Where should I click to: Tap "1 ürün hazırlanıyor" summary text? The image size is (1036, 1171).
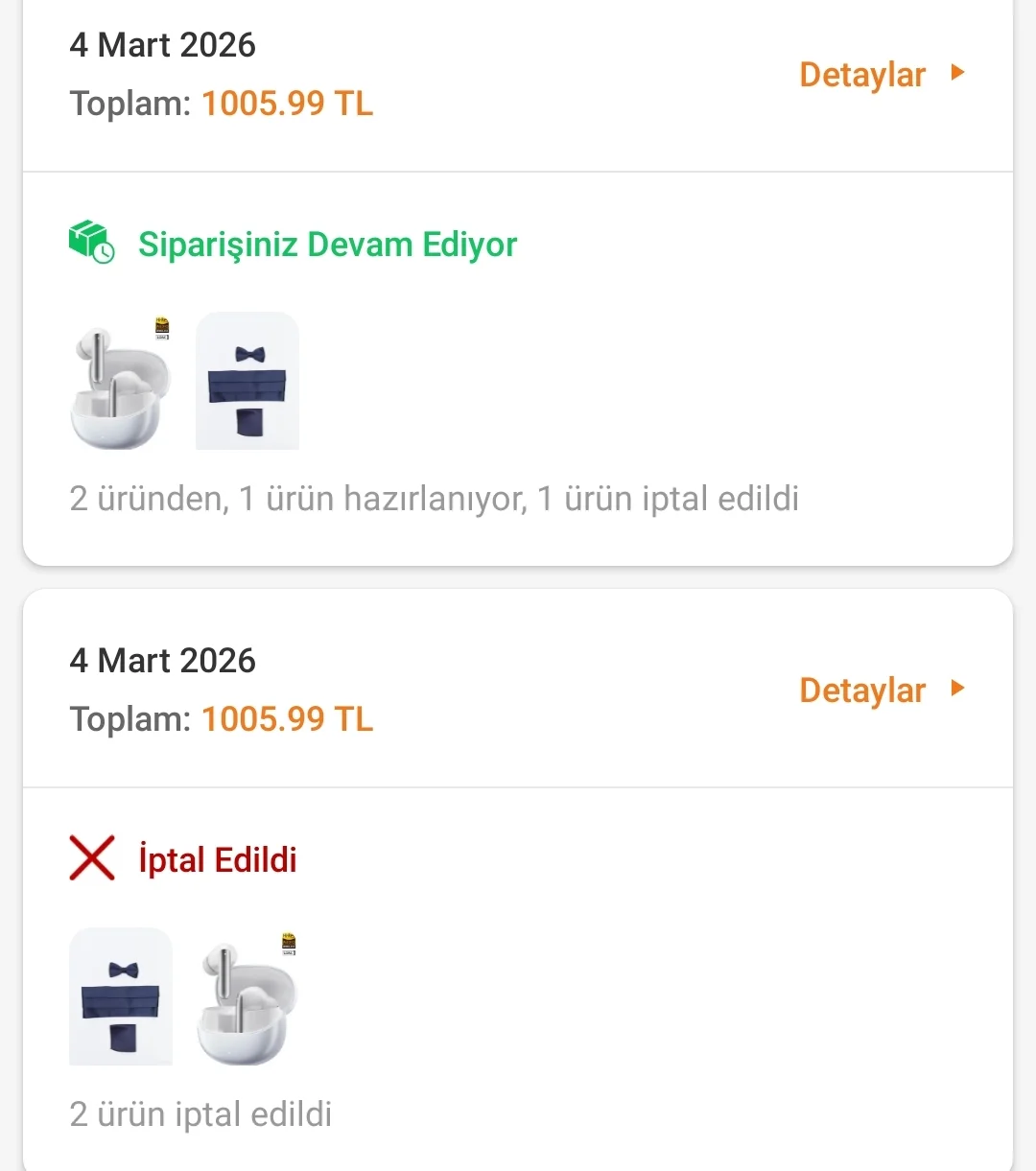tap(382, 499)
